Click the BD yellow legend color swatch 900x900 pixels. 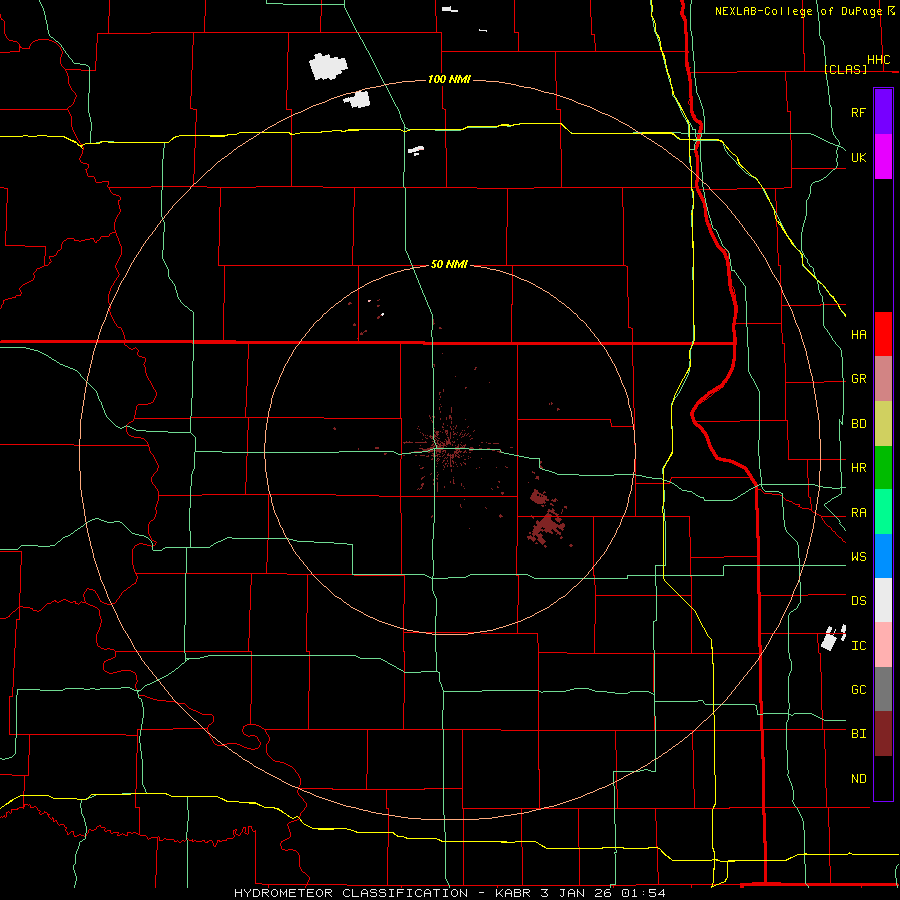coord(883,423)
